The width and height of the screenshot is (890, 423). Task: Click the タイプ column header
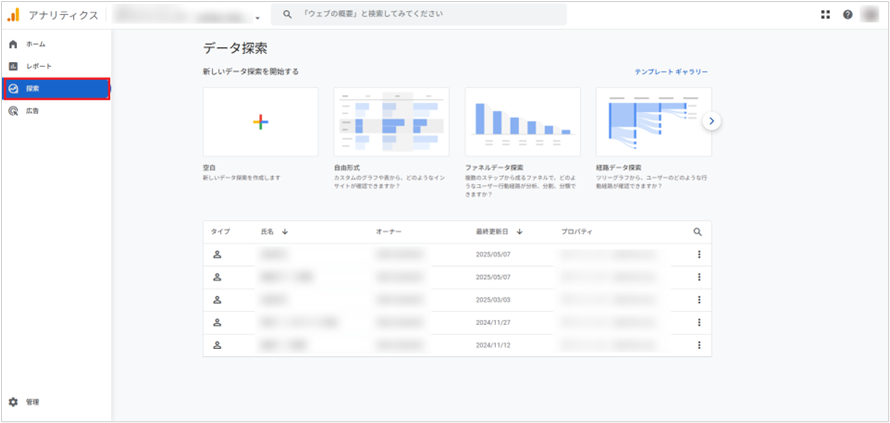[220, 232]
